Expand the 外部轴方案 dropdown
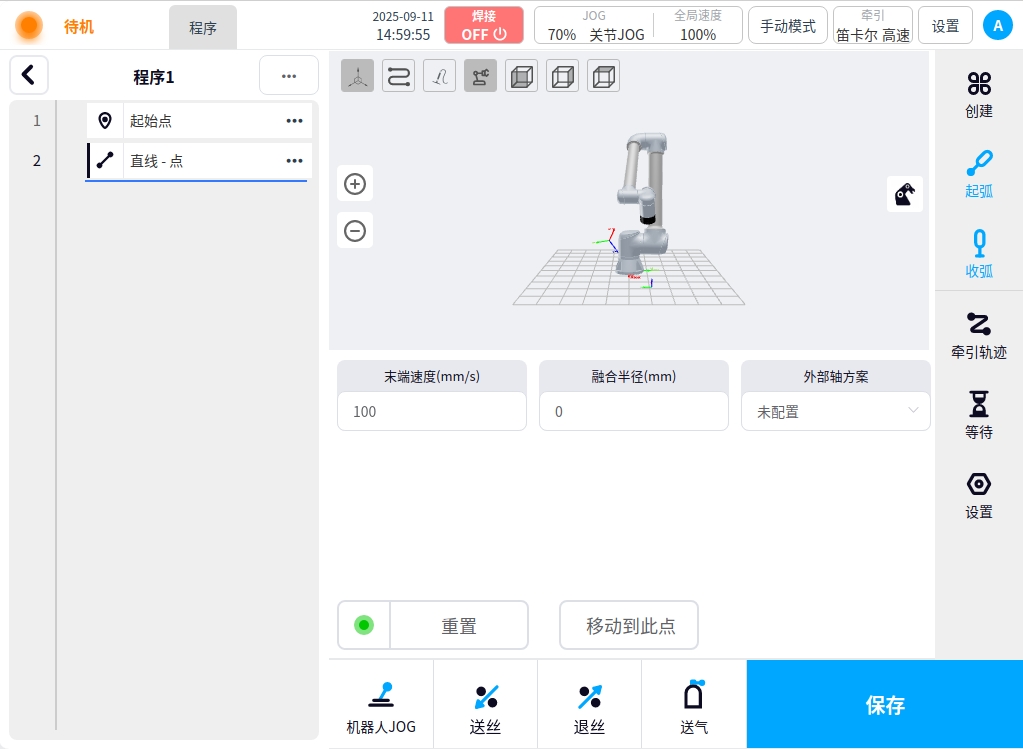1023x749 pixels. click(x=835, y=411)
